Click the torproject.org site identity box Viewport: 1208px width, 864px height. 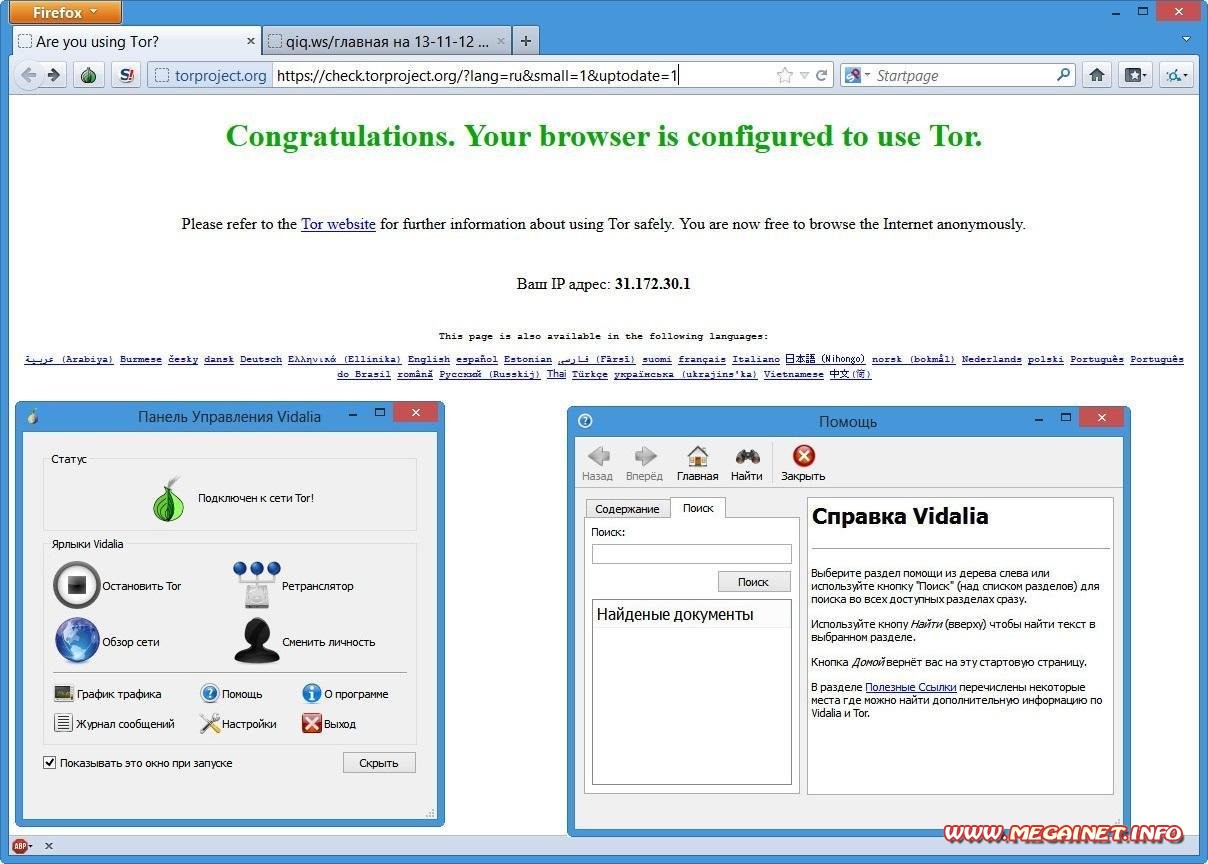pyautogui.click(x=210, y=75)
